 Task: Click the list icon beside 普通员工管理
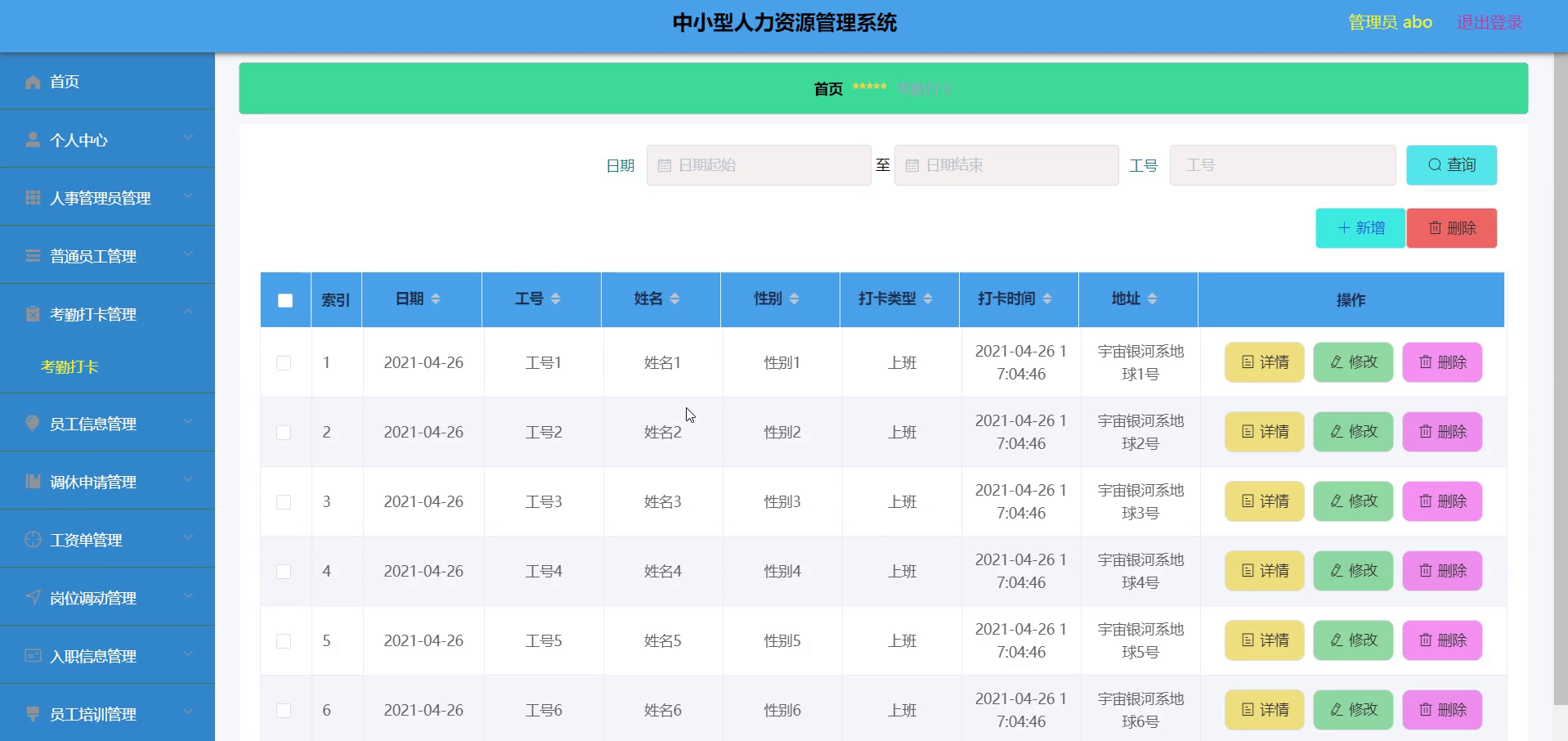point(33,256)
